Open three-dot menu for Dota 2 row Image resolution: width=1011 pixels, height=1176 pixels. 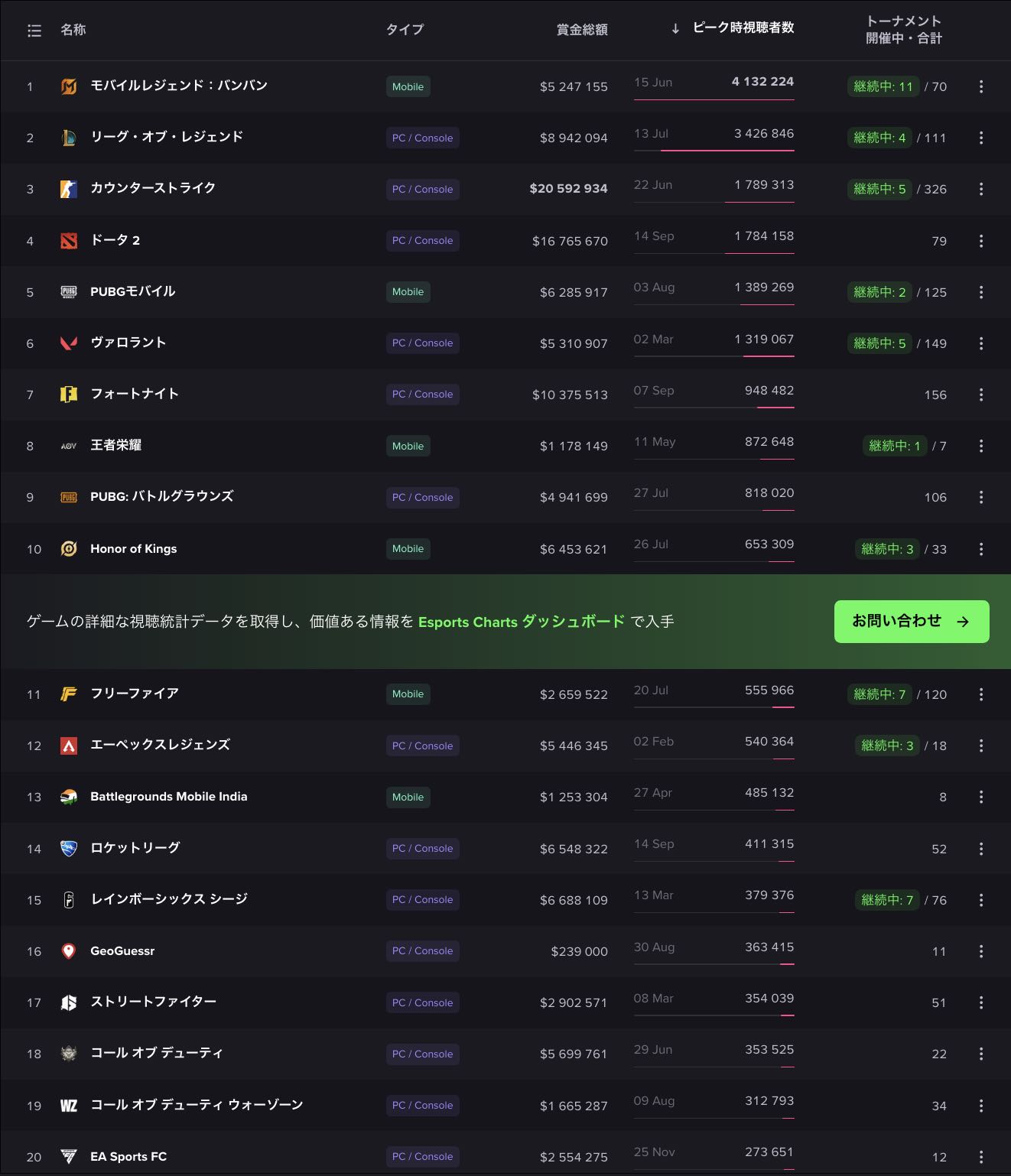[981, 241]
